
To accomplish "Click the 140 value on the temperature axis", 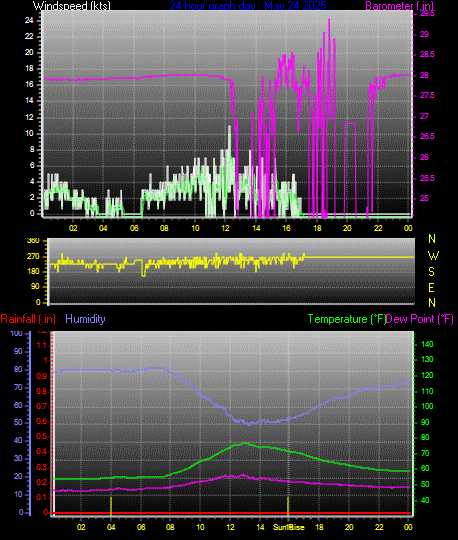I will click(427, 344).
